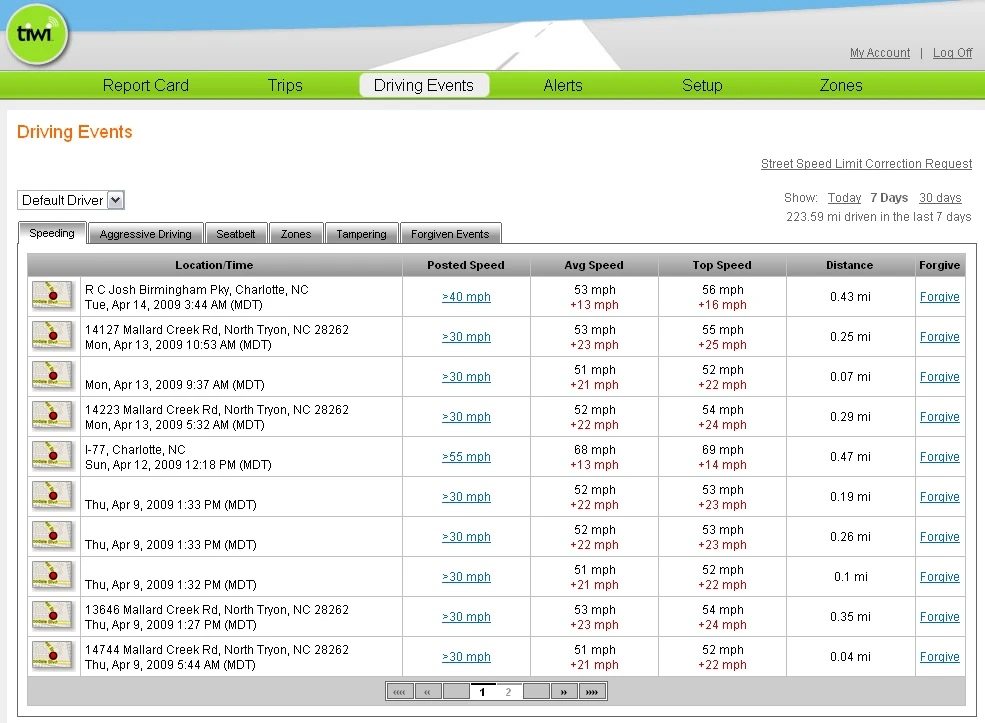985x723 pixels.
Task: Open the Setup menu
Action: point(702,85)
